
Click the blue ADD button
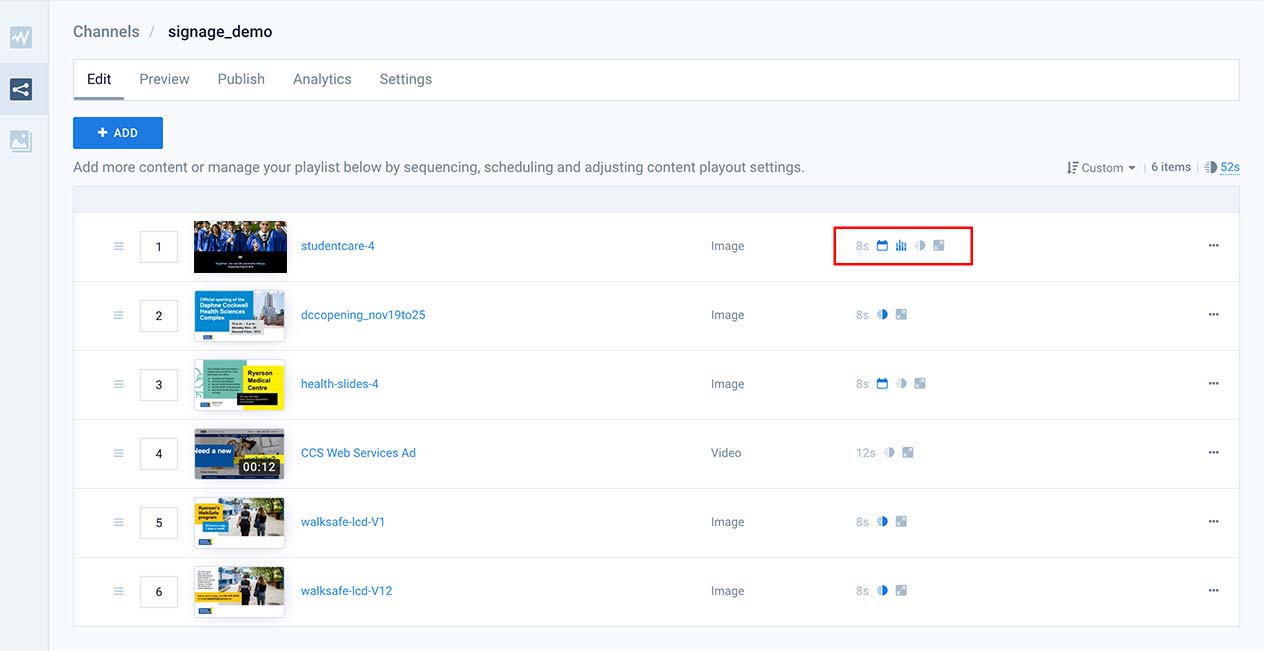tap(118, 133)
